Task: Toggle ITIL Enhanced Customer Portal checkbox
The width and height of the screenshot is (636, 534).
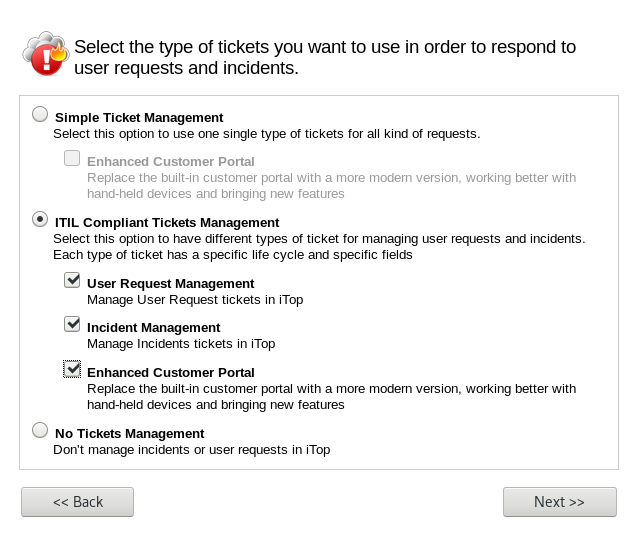Action: pos(72,369)
